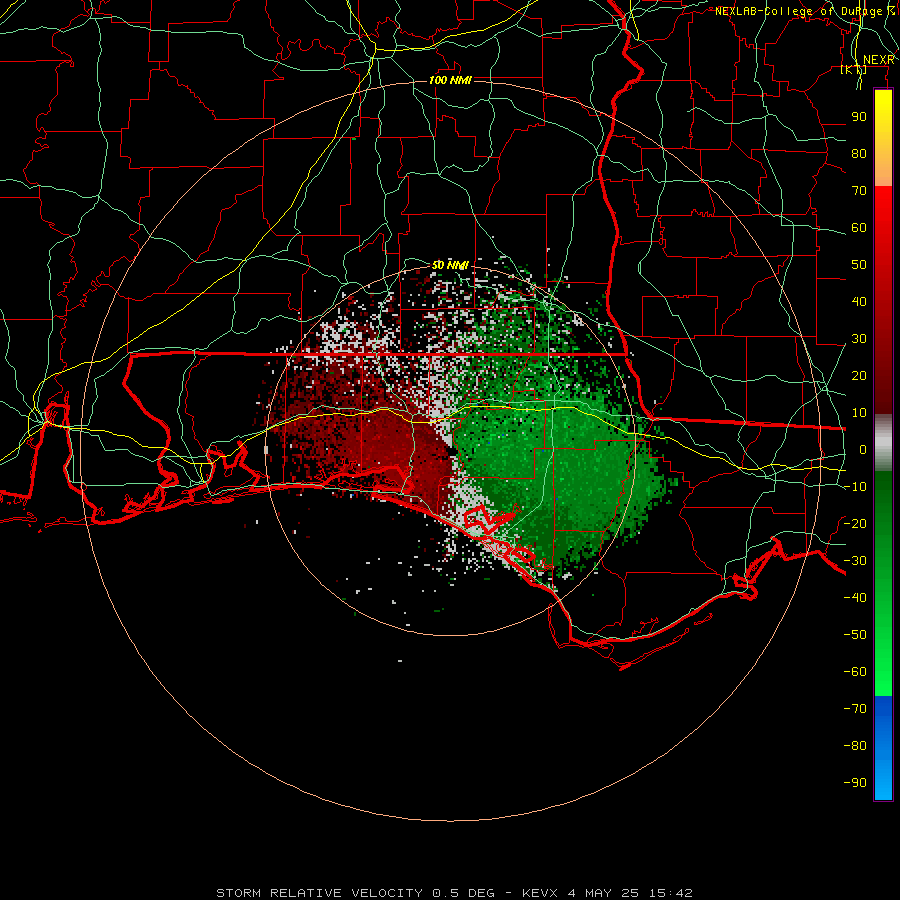Click the "-70" value on the velocity scale
The width and height of the screenshot is (900, 900).
click(x=855, y=708)
